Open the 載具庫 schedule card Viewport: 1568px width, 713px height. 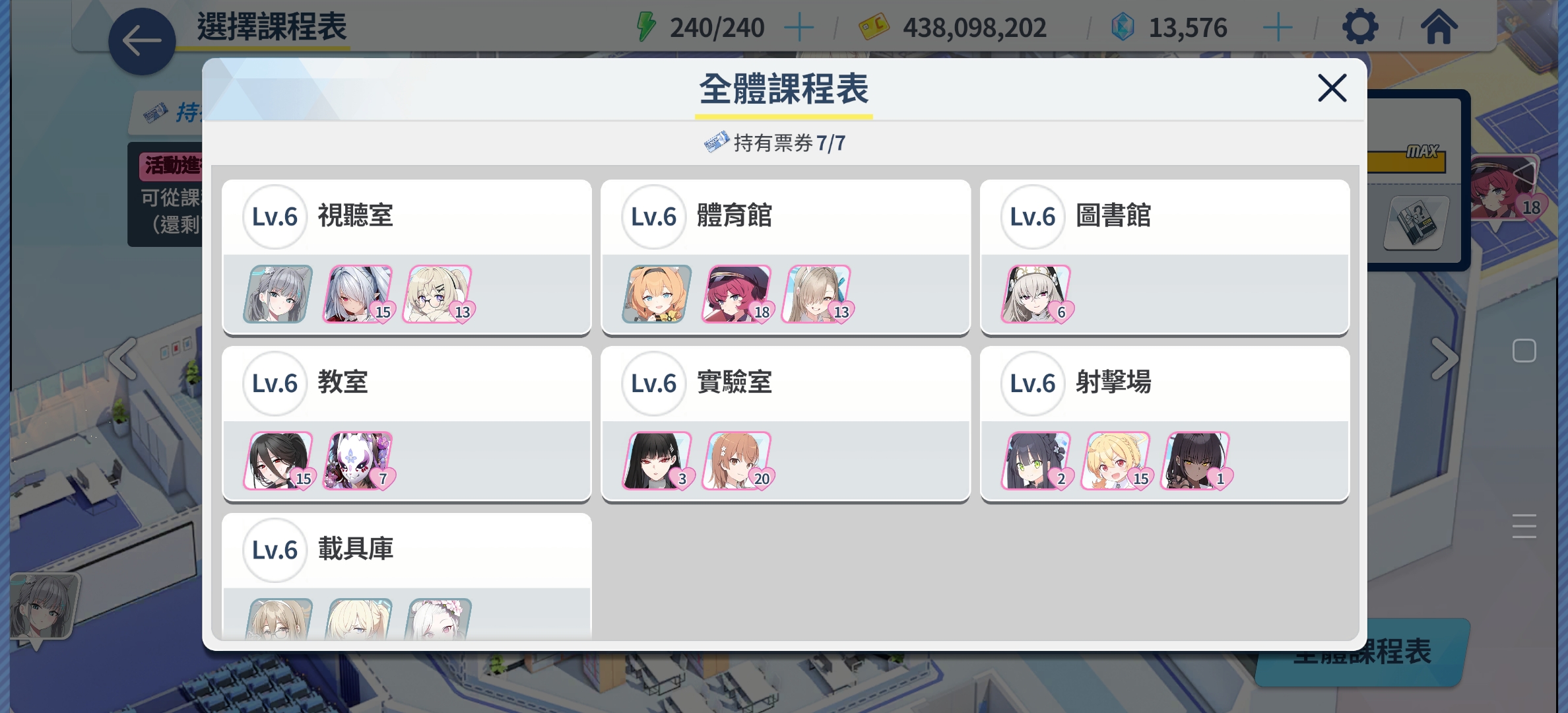407,576
